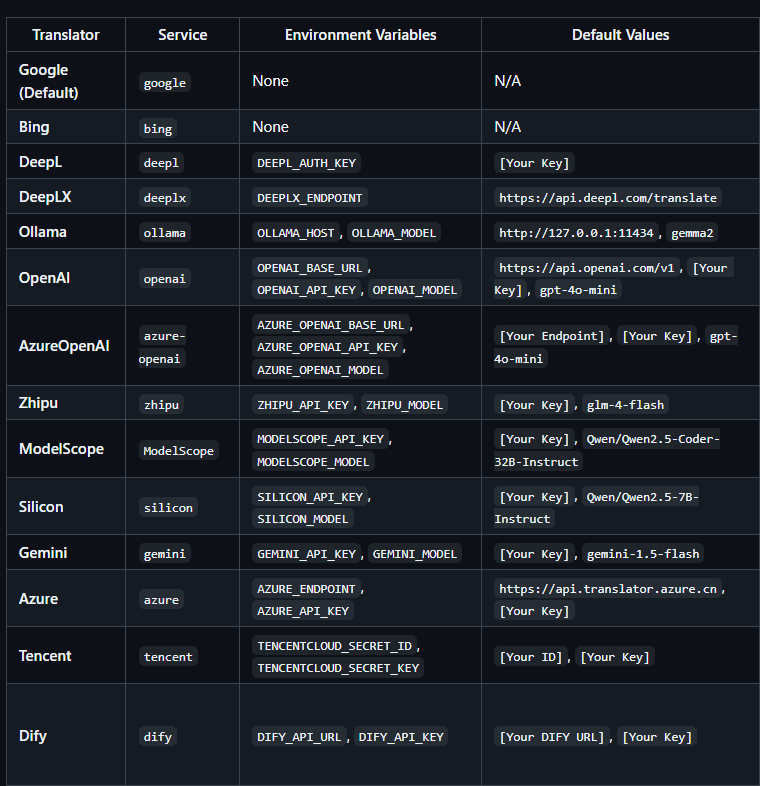Select the 'azure-openai' service code tag
This screenshot has height=786, width=760.
(x=161, y=347)
